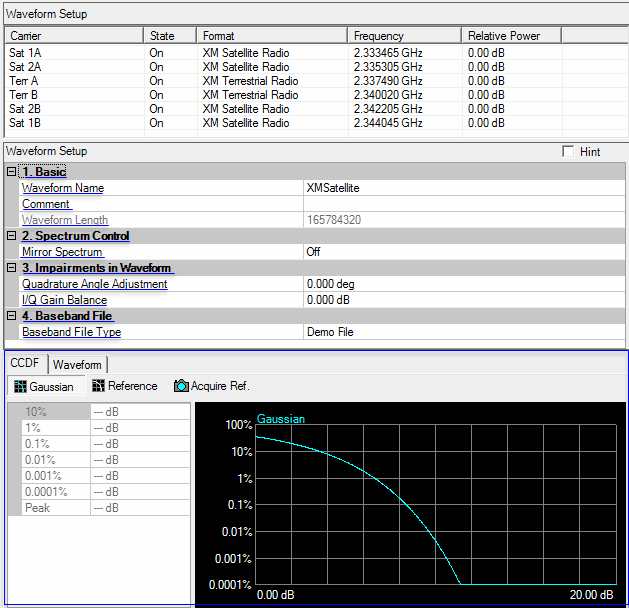Click the Reference grid icon
Viewport: 629px width, 608px height.
(x=98, y=386)
